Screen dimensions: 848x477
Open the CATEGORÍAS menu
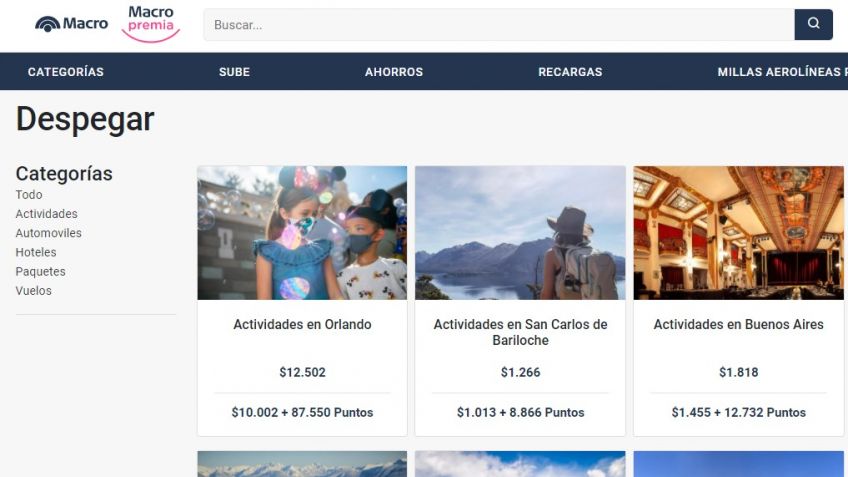coord(65,72)
